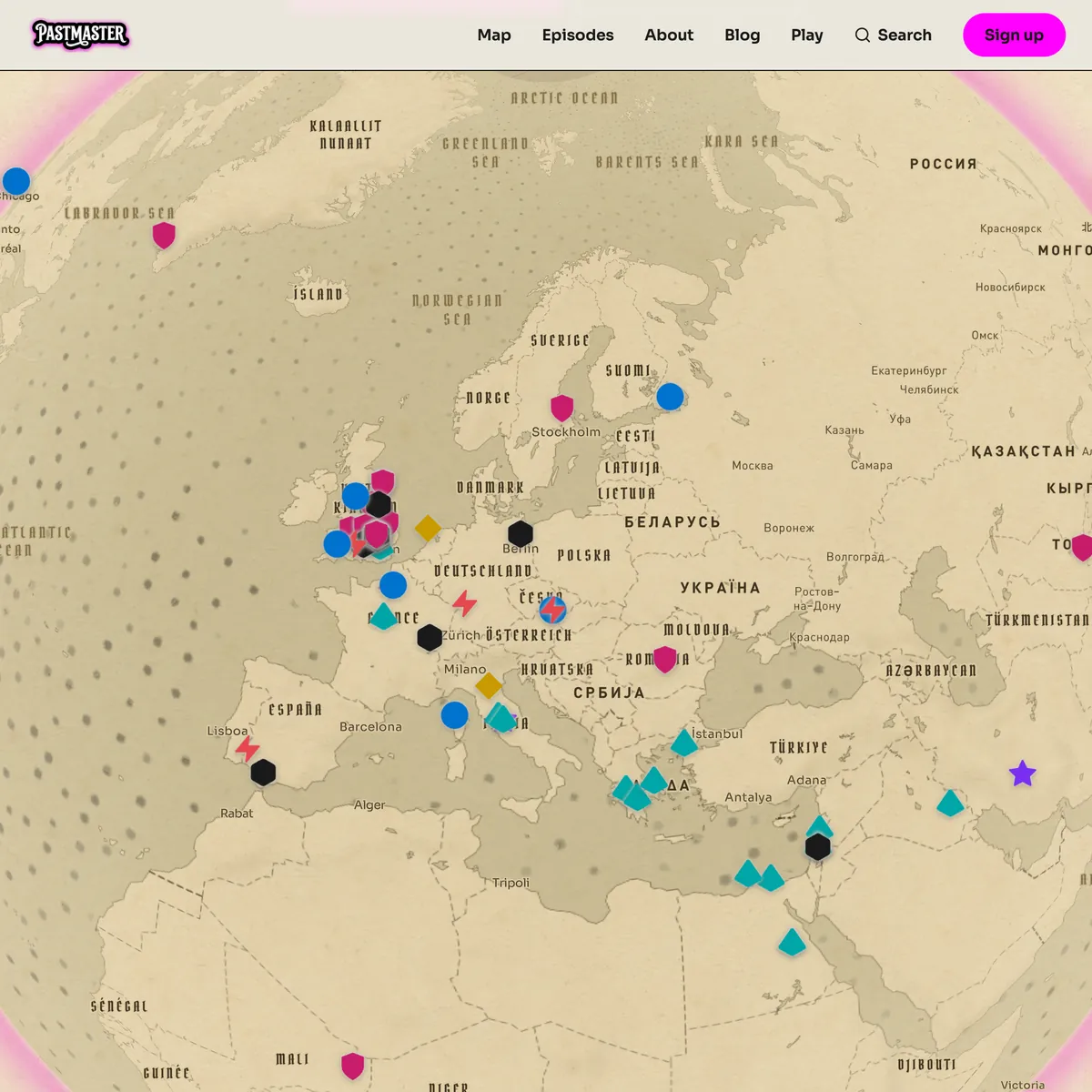This screenshot has width=1092, height=1092.
Task: Click the Rabat city label
Action: pyautogui.click(x=237, y=814)
